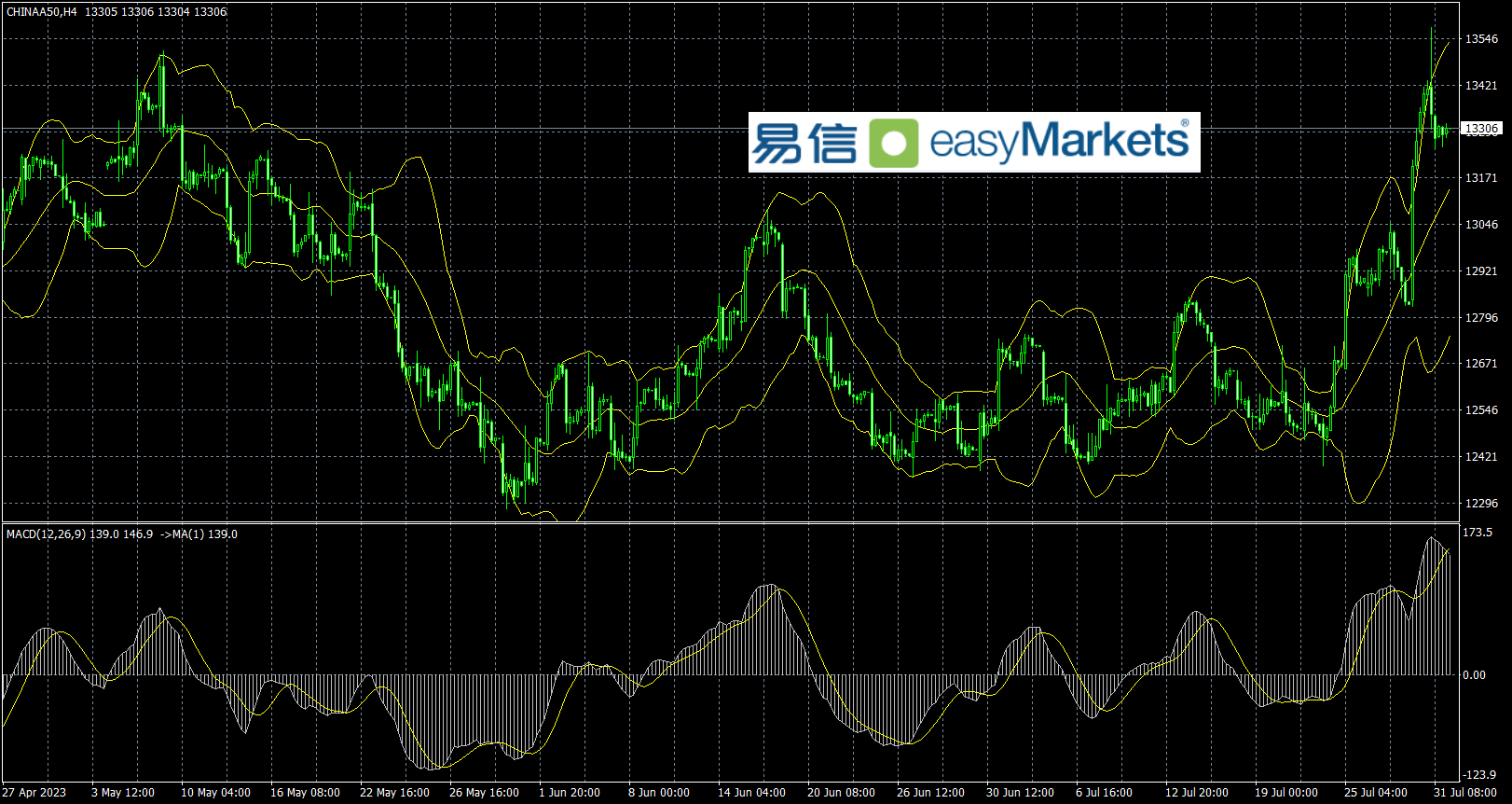Click the 22 May 16:00 time label
1512x804 pixels.
point(394,793)
